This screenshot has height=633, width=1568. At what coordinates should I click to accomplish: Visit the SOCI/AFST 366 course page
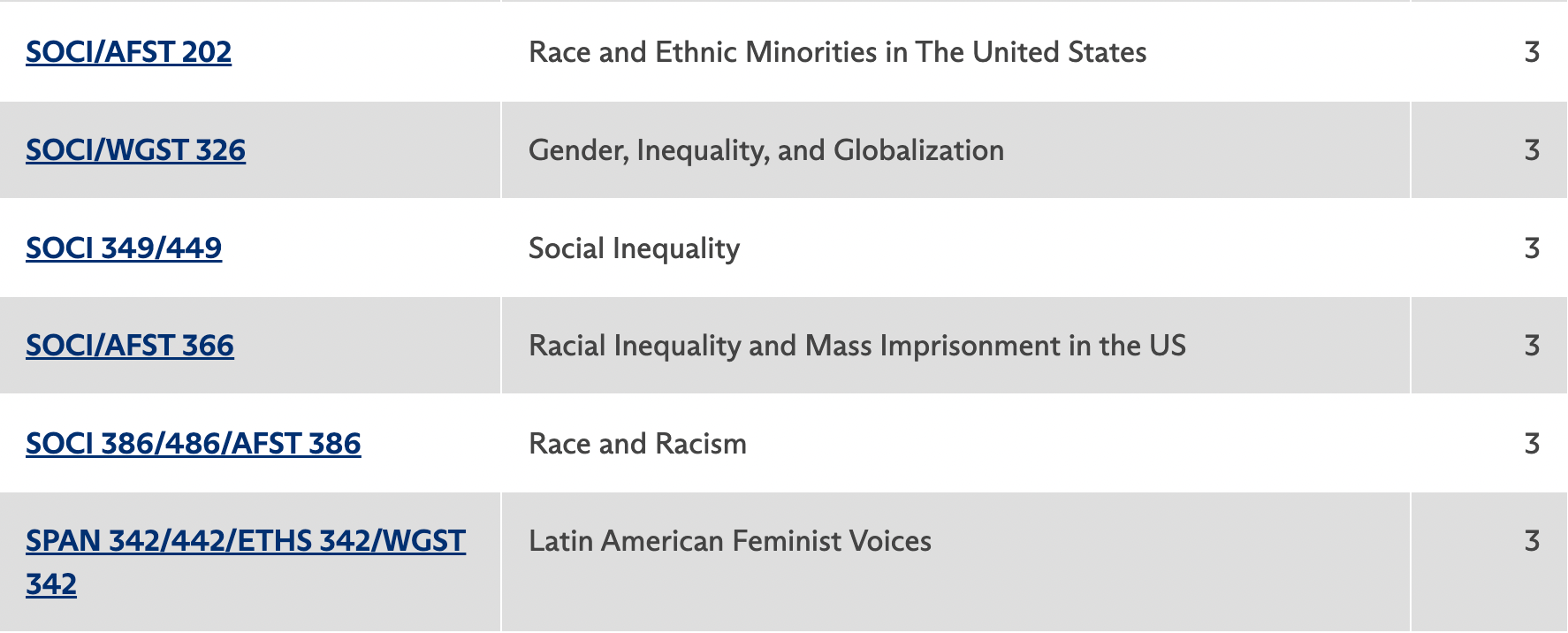click(130, 346)
